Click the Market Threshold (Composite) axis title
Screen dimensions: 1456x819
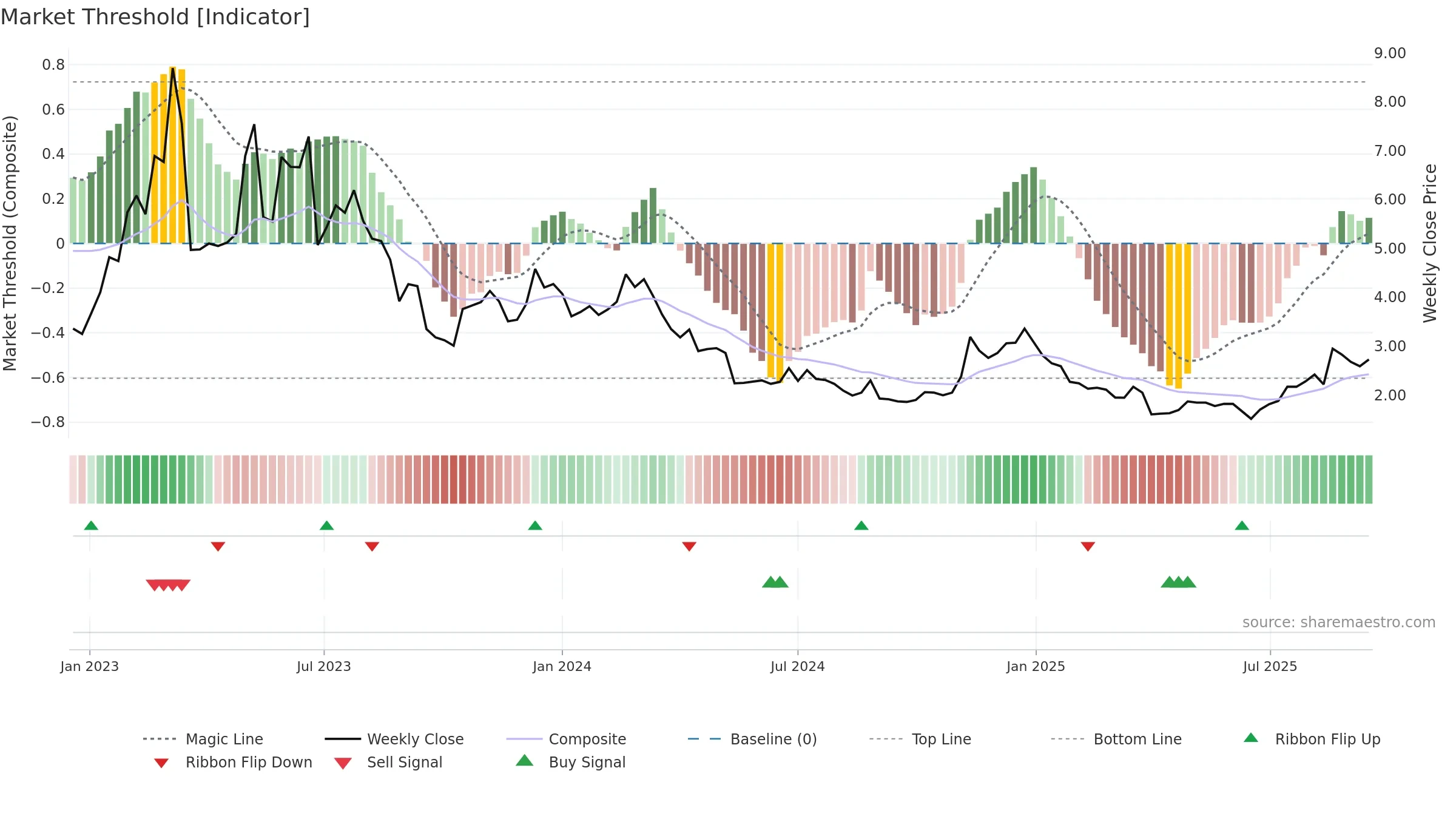(10, 243)
